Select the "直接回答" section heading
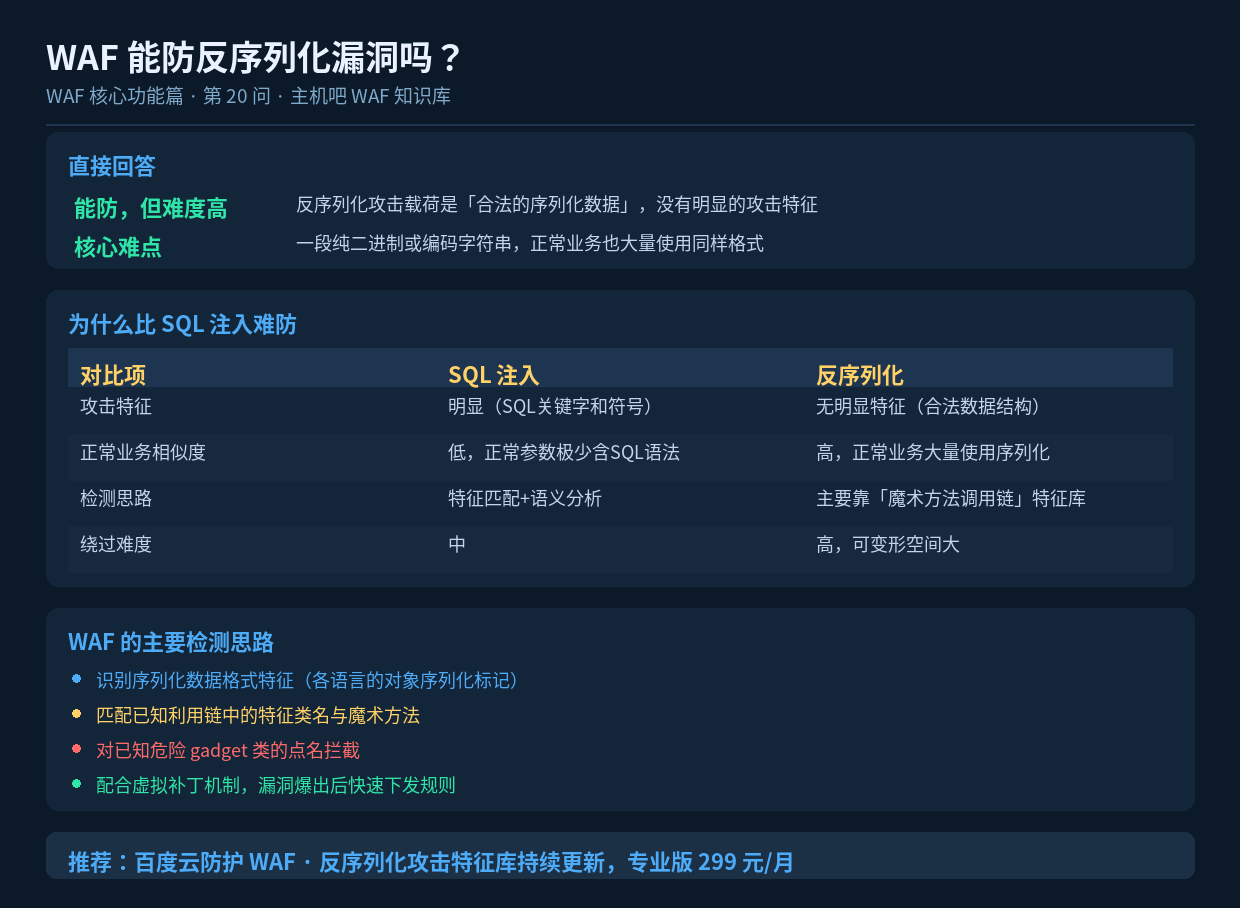 [111, 166]
